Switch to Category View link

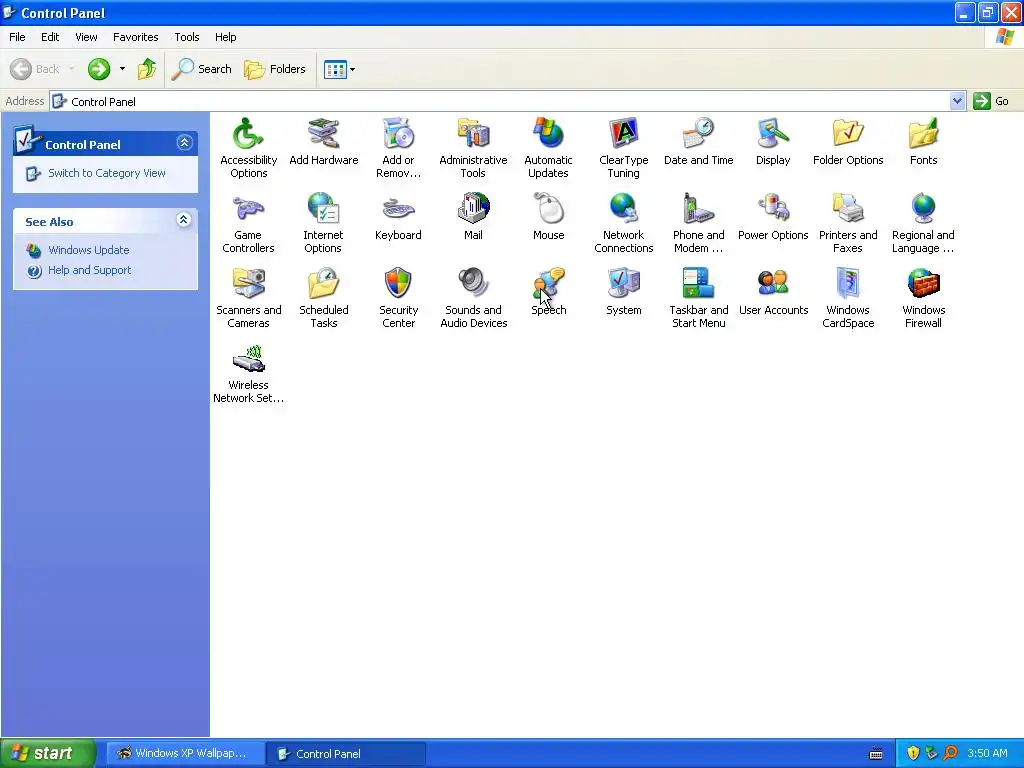pos(106,173)
